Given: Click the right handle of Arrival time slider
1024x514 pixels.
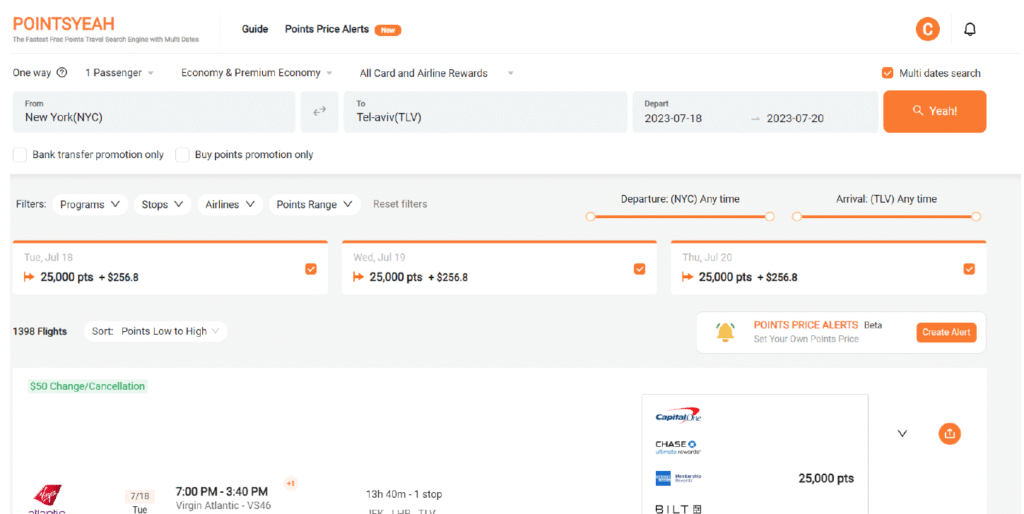Looking at the screenshot, I should tap(976, 216).
